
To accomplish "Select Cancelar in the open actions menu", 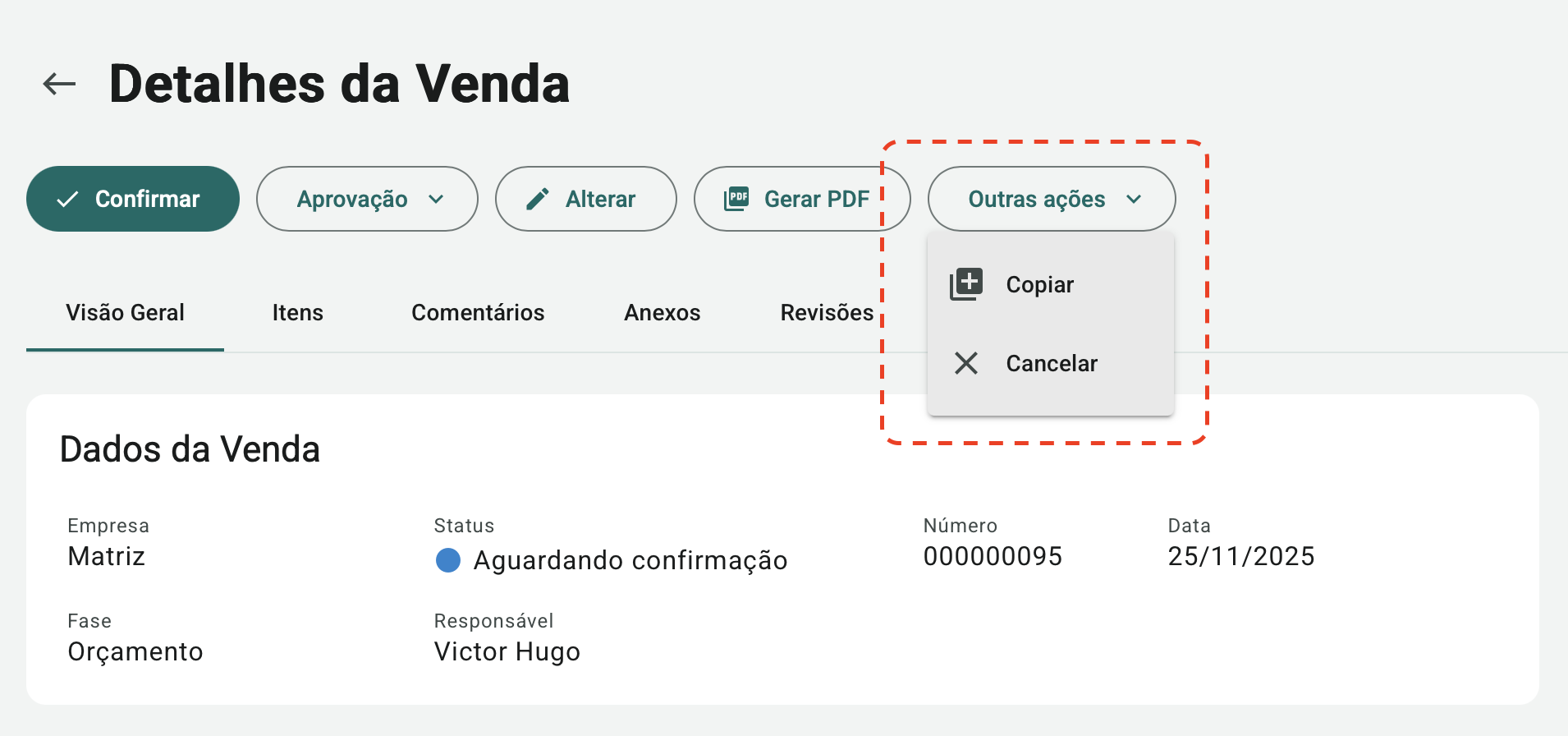I will [x=1052, y=363].
